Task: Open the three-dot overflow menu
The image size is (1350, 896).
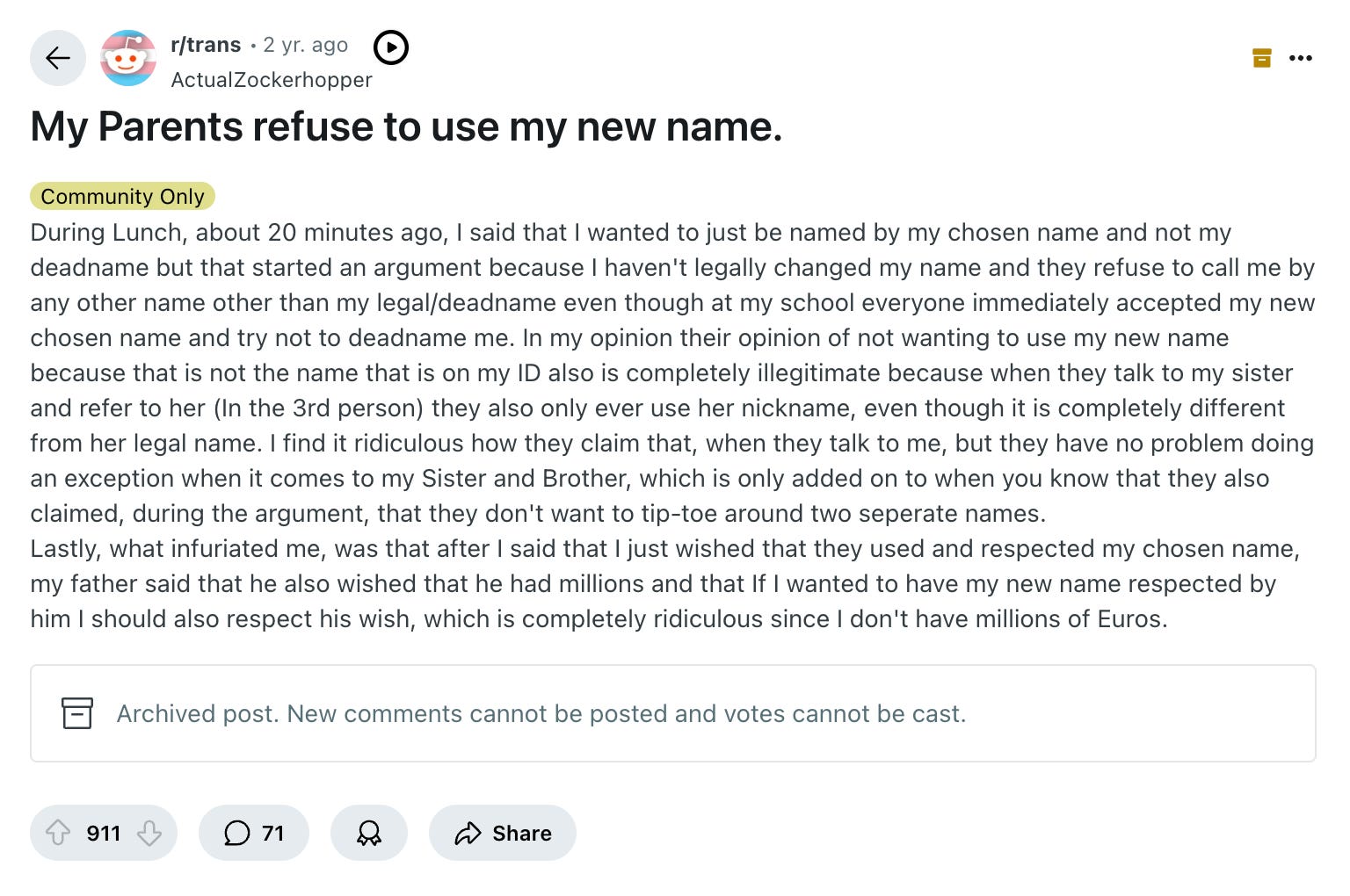Action: tap(1301, 58)
